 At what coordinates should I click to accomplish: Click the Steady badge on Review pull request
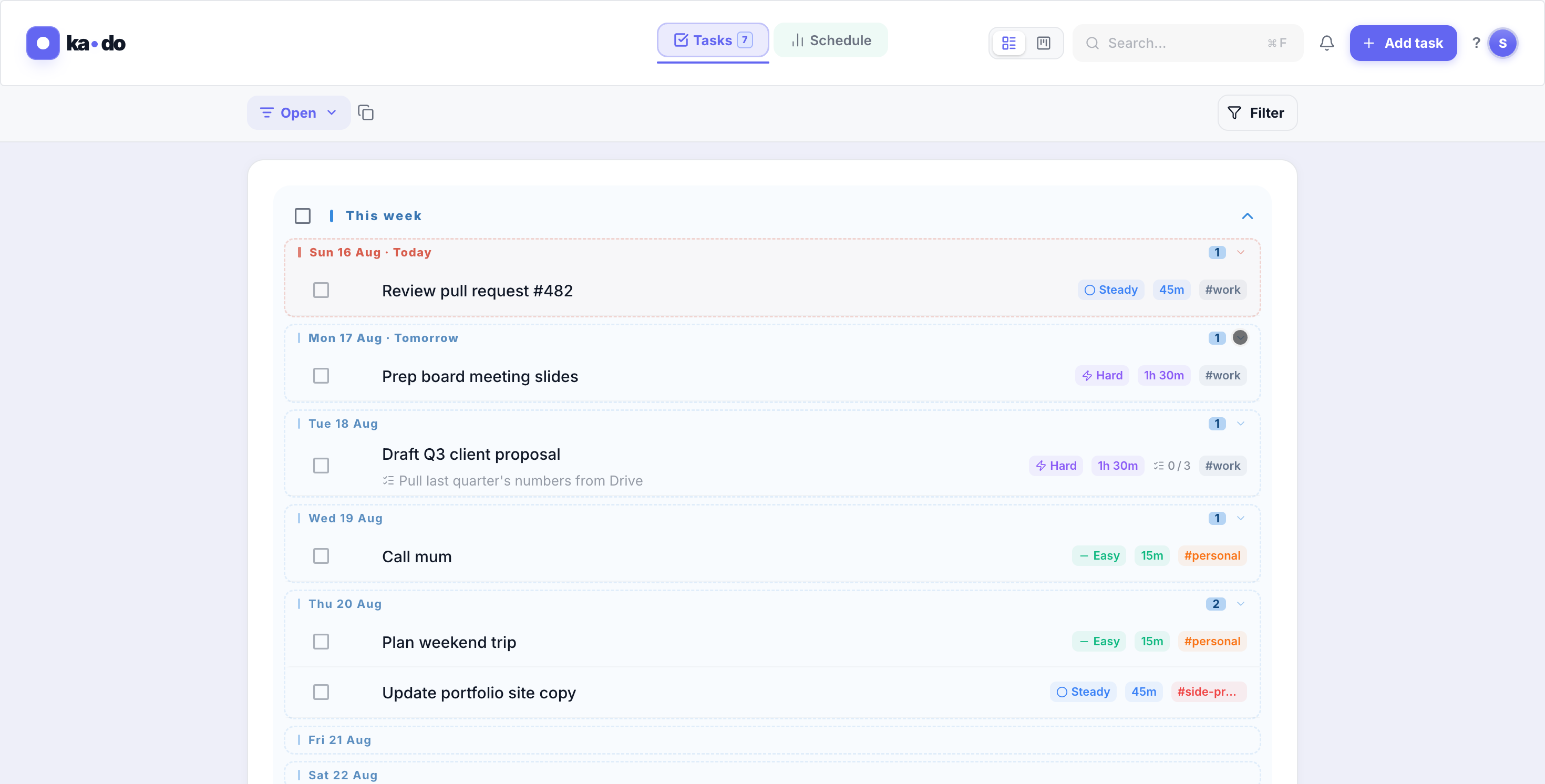(x=1111, y=290)
